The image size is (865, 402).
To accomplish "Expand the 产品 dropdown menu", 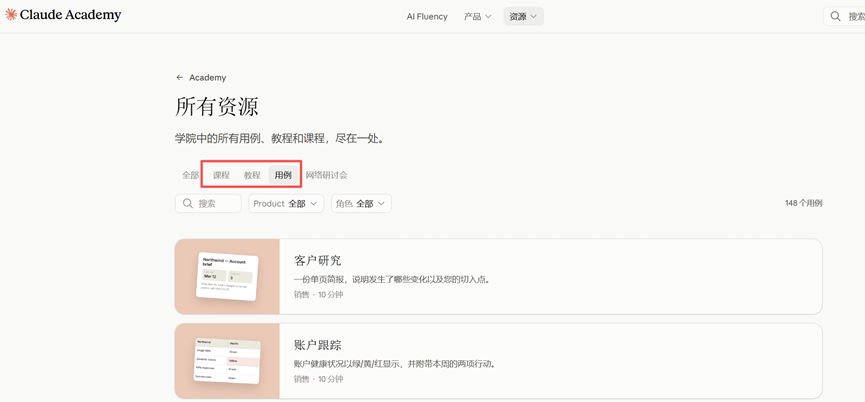I will pos(477,17).
